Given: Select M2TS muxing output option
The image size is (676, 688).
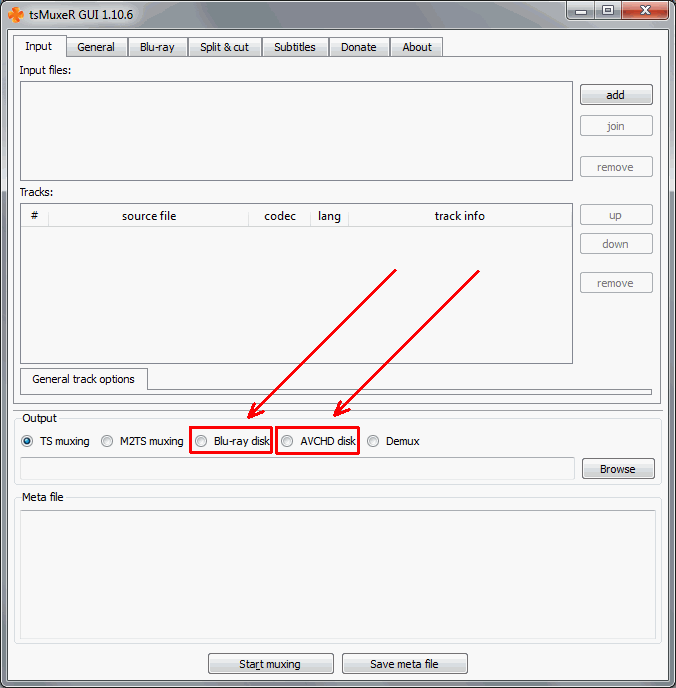Looking at the screenshot, I should click(142, 441).
